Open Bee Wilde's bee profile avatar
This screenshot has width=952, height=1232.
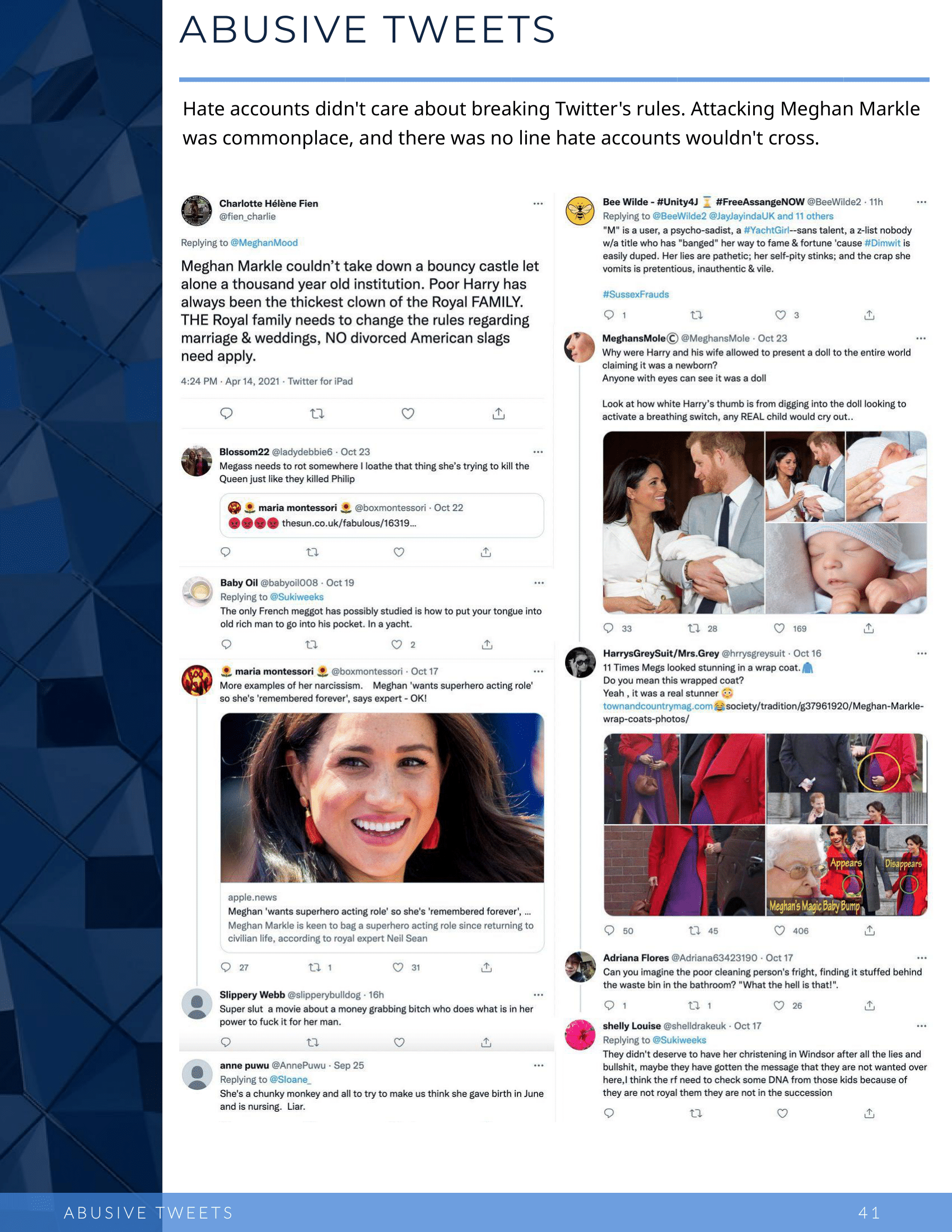pyautogui.click(x=580, y=211)
